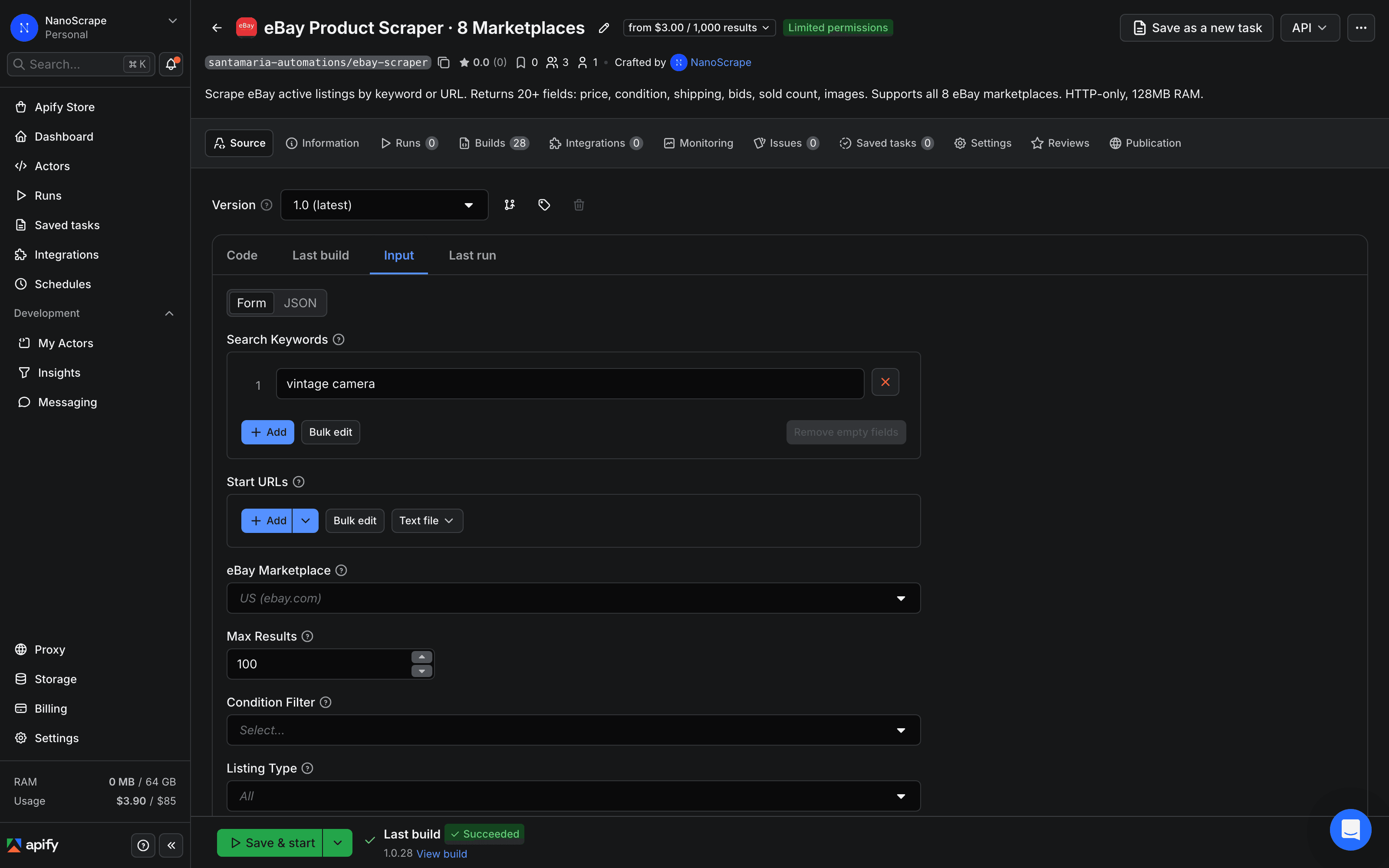Open the Builds tab
This screenshot has width=1389, height=868.
tap(494, 143)
